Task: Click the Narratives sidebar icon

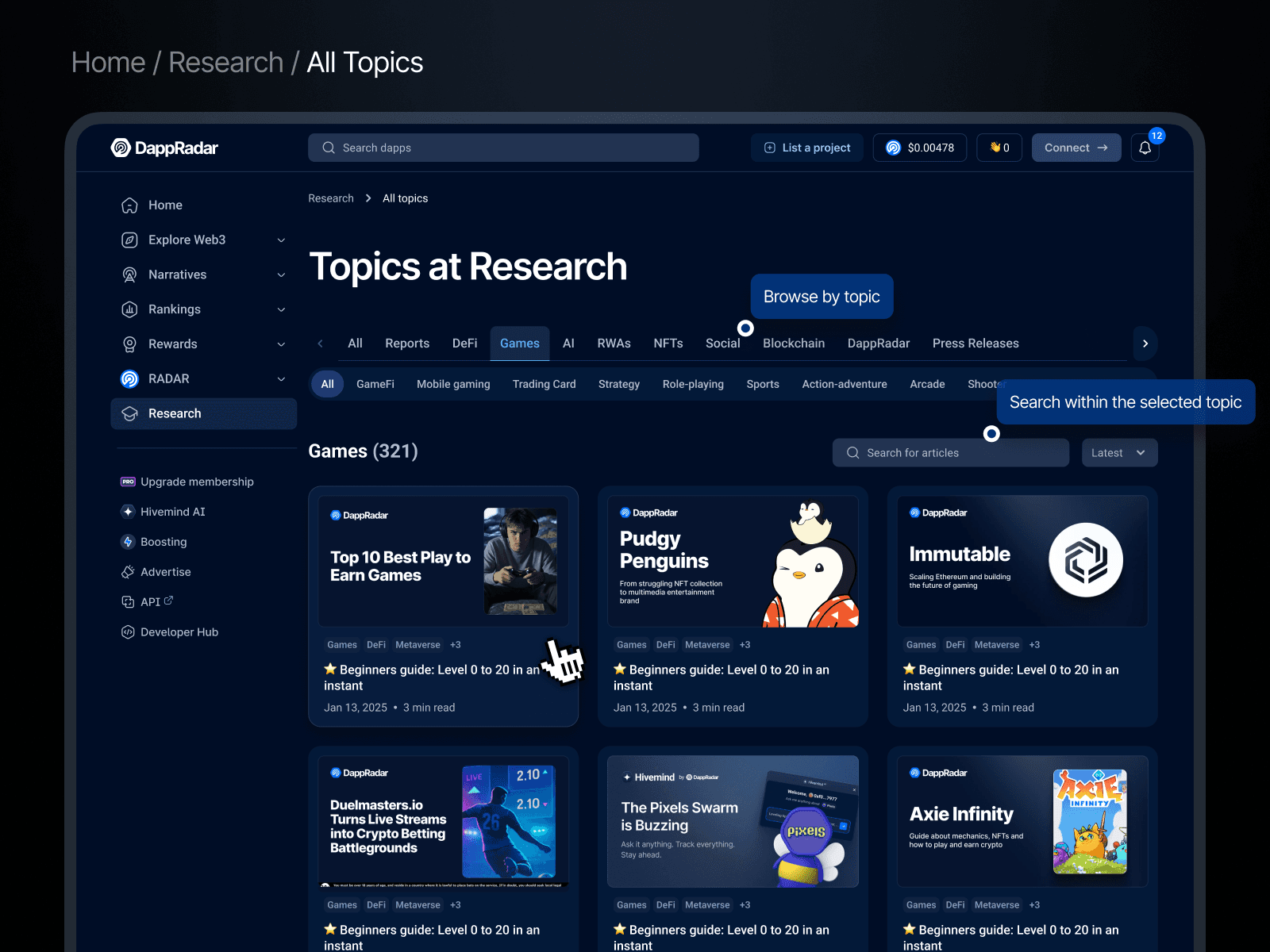Action: 129,274
